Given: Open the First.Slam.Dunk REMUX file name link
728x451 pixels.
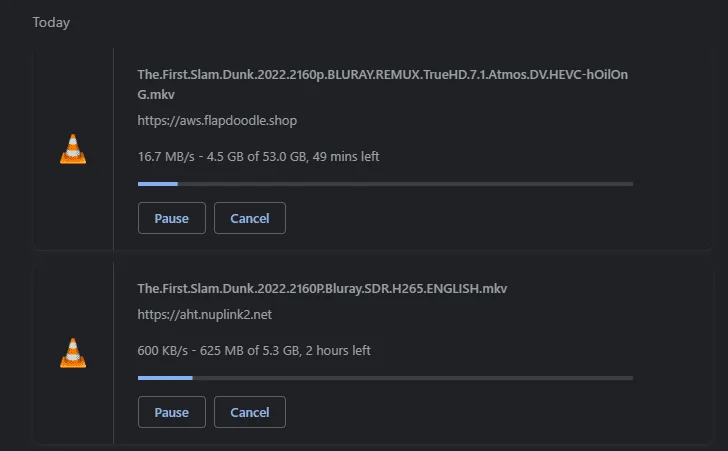Looking at the screenshot, I should pos(383,84).
